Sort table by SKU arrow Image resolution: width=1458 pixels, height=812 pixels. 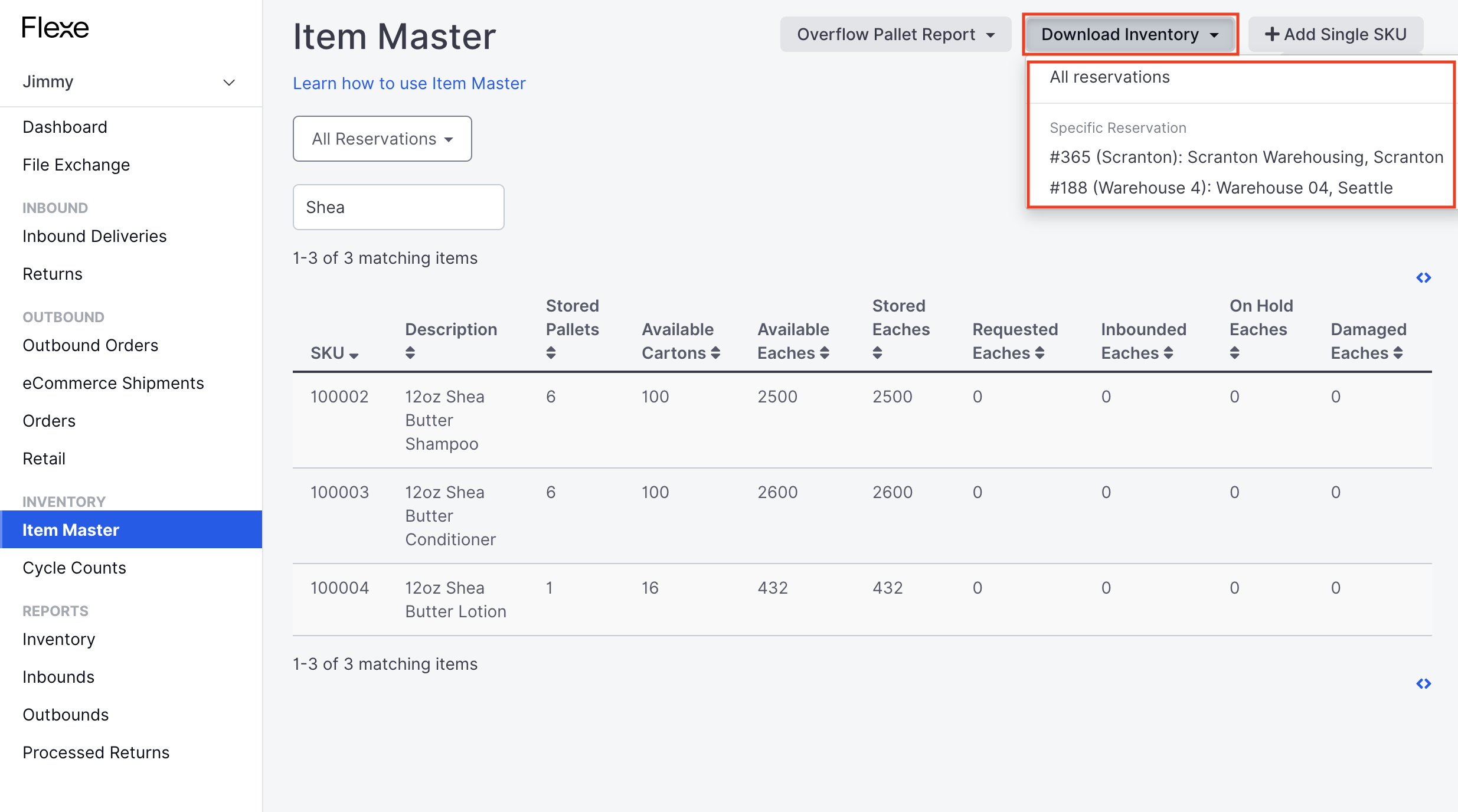tap(354, 355)
